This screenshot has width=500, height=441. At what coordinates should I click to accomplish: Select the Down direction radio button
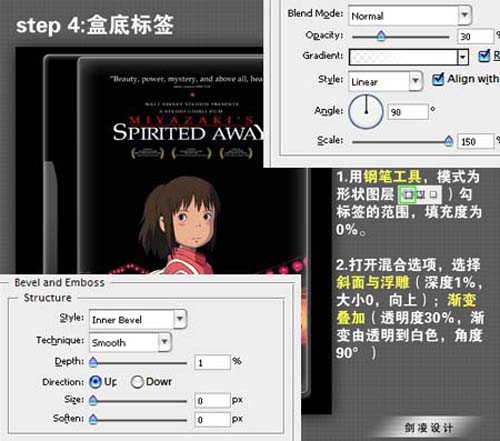pos(137,382)
